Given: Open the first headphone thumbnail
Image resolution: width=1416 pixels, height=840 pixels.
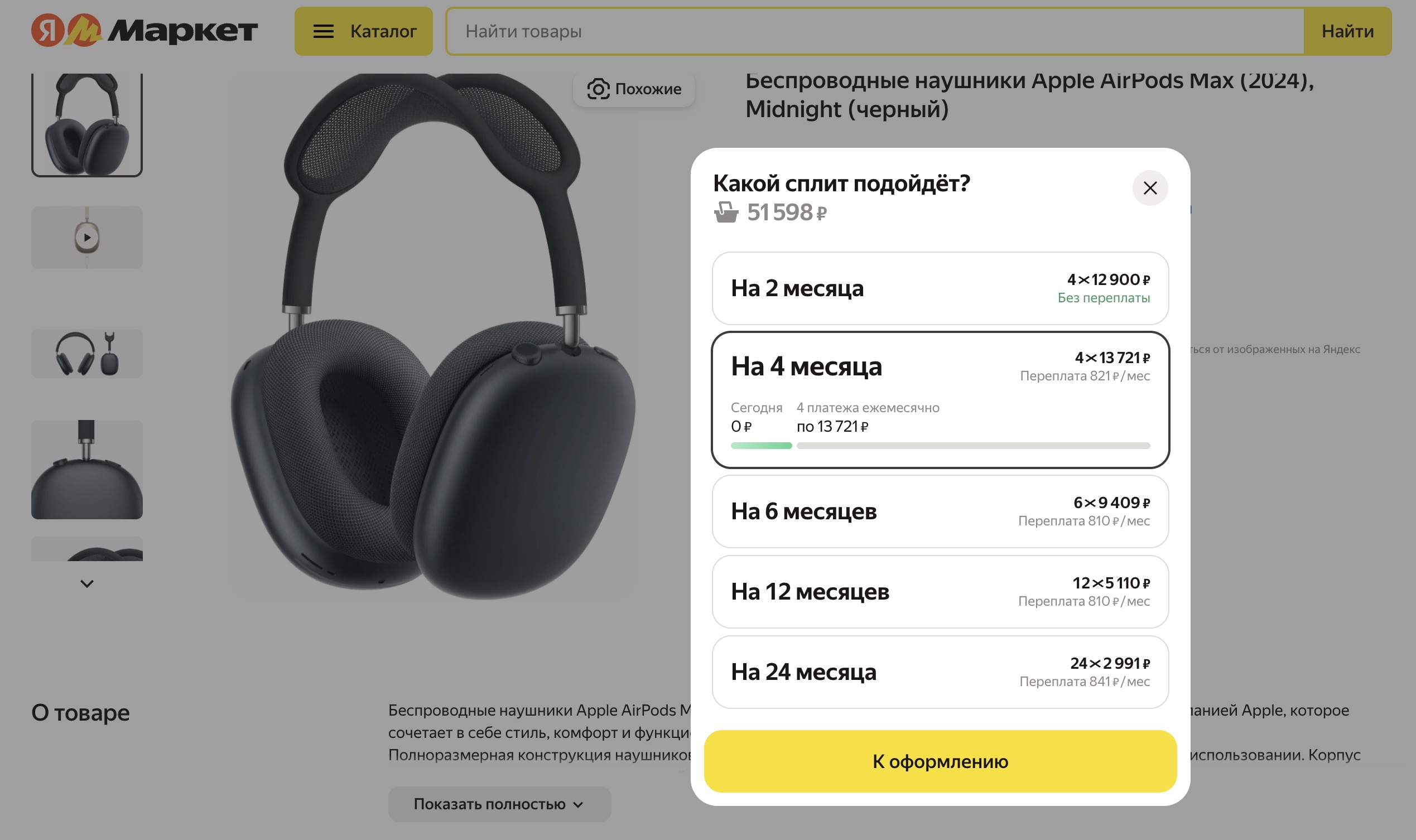Looking at the screenshot, I should (x=86, y=124).
